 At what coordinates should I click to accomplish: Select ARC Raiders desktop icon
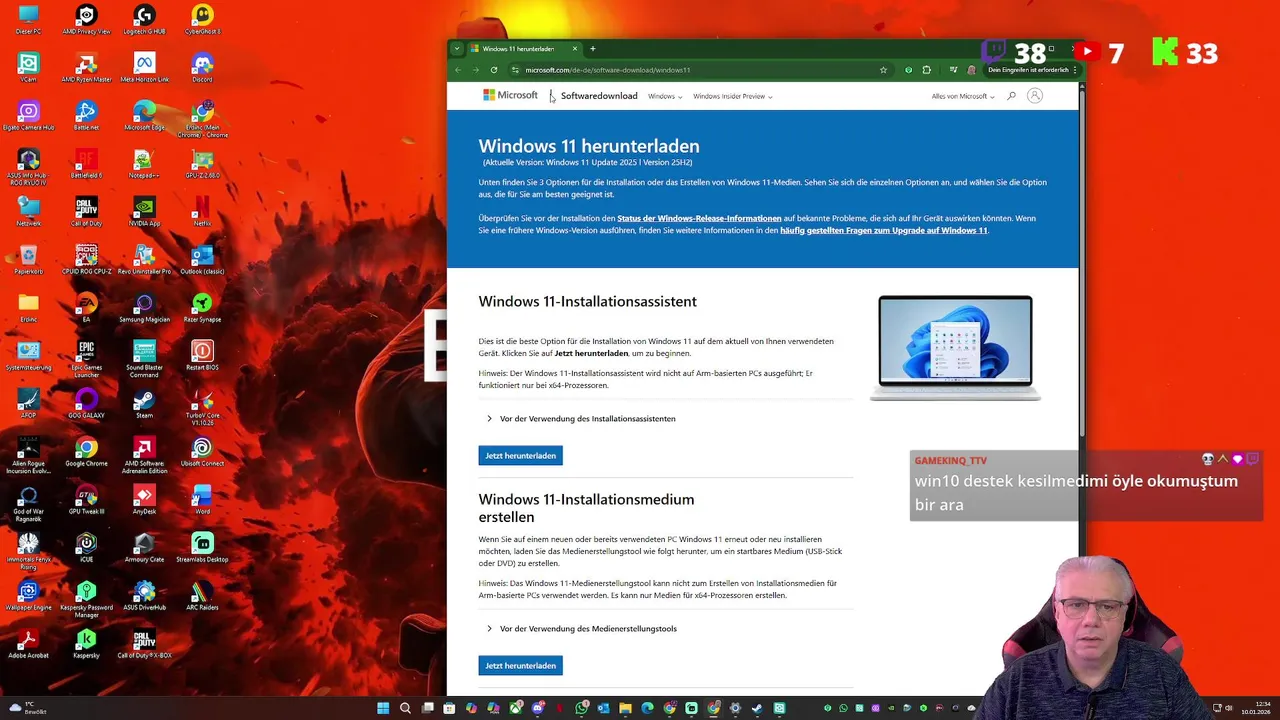(x=202, y=595)
